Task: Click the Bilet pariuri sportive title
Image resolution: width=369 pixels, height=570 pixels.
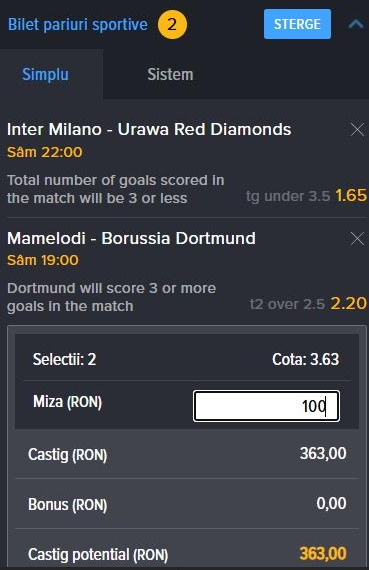Action: [78, 24]
